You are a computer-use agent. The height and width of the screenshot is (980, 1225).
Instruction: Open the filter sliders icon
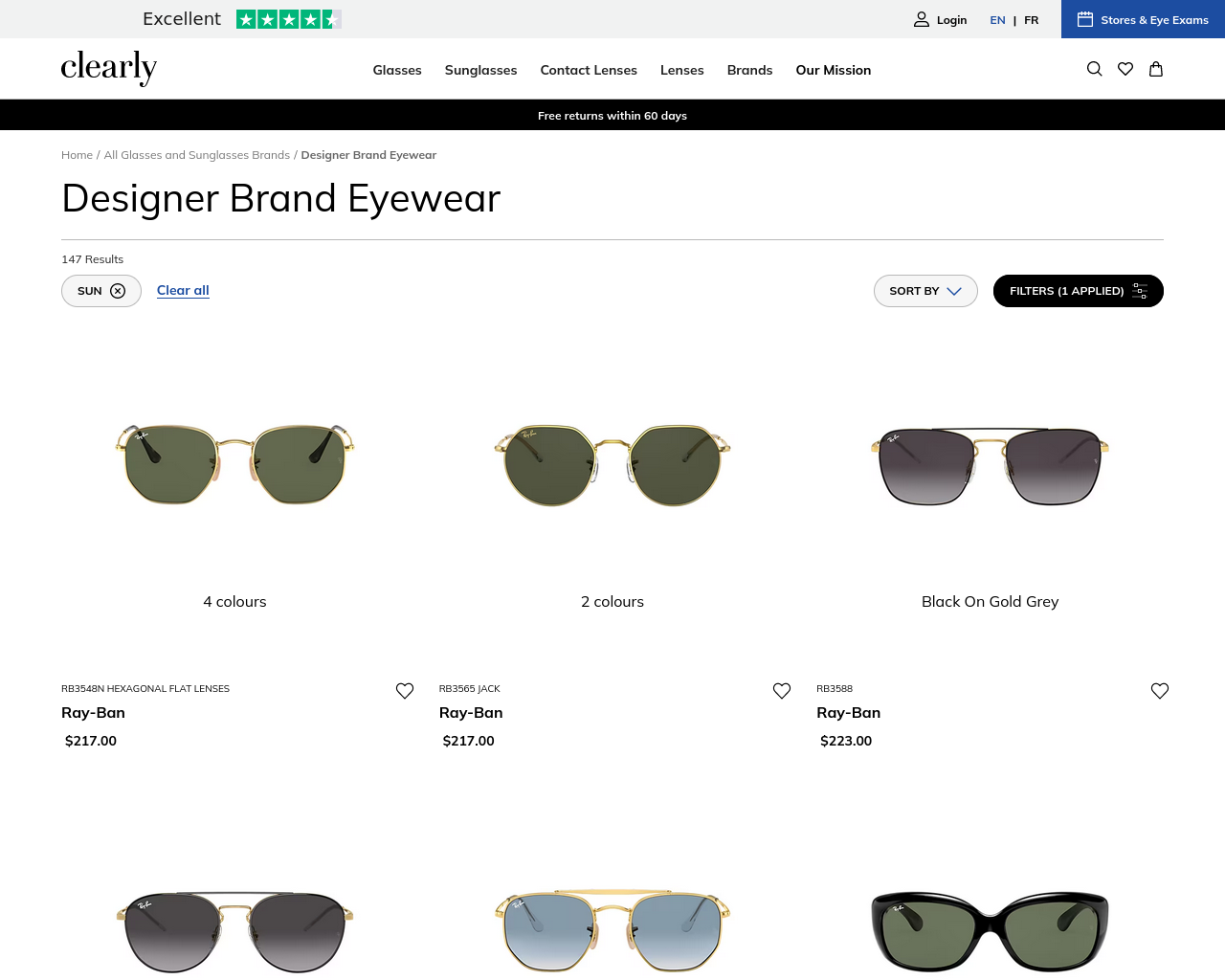pyautogui.click(x=1140, y=291)
